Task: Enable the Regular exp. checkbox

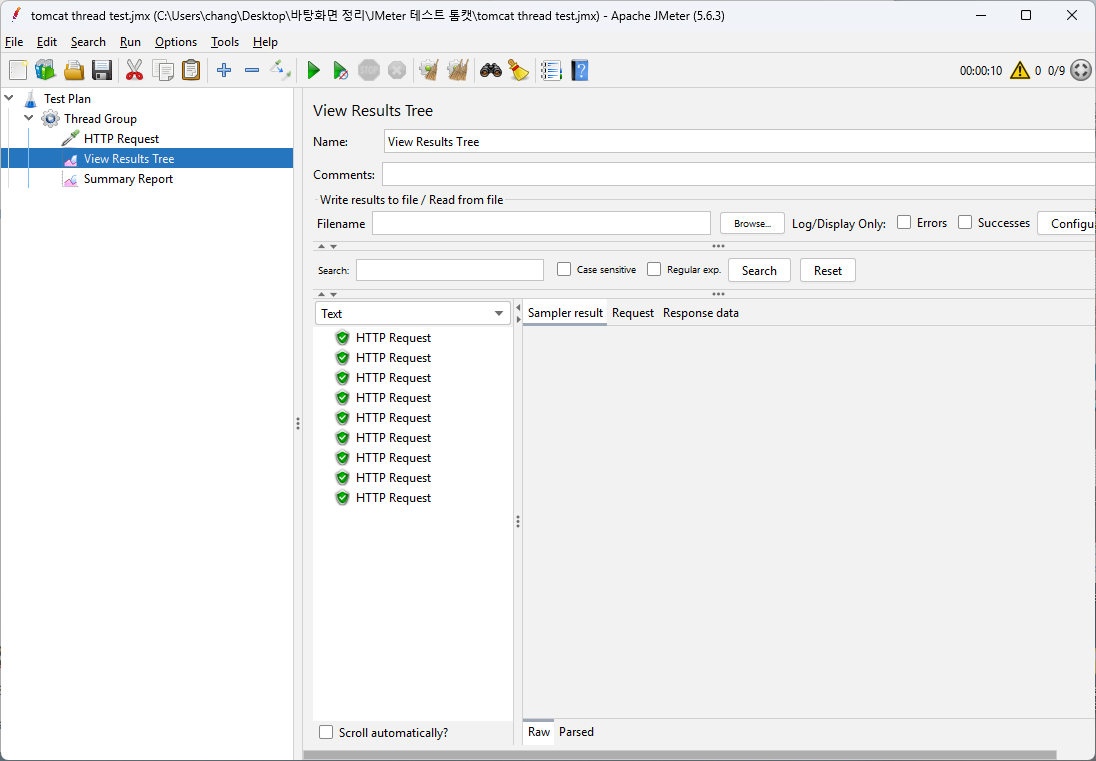Action: 654,269
